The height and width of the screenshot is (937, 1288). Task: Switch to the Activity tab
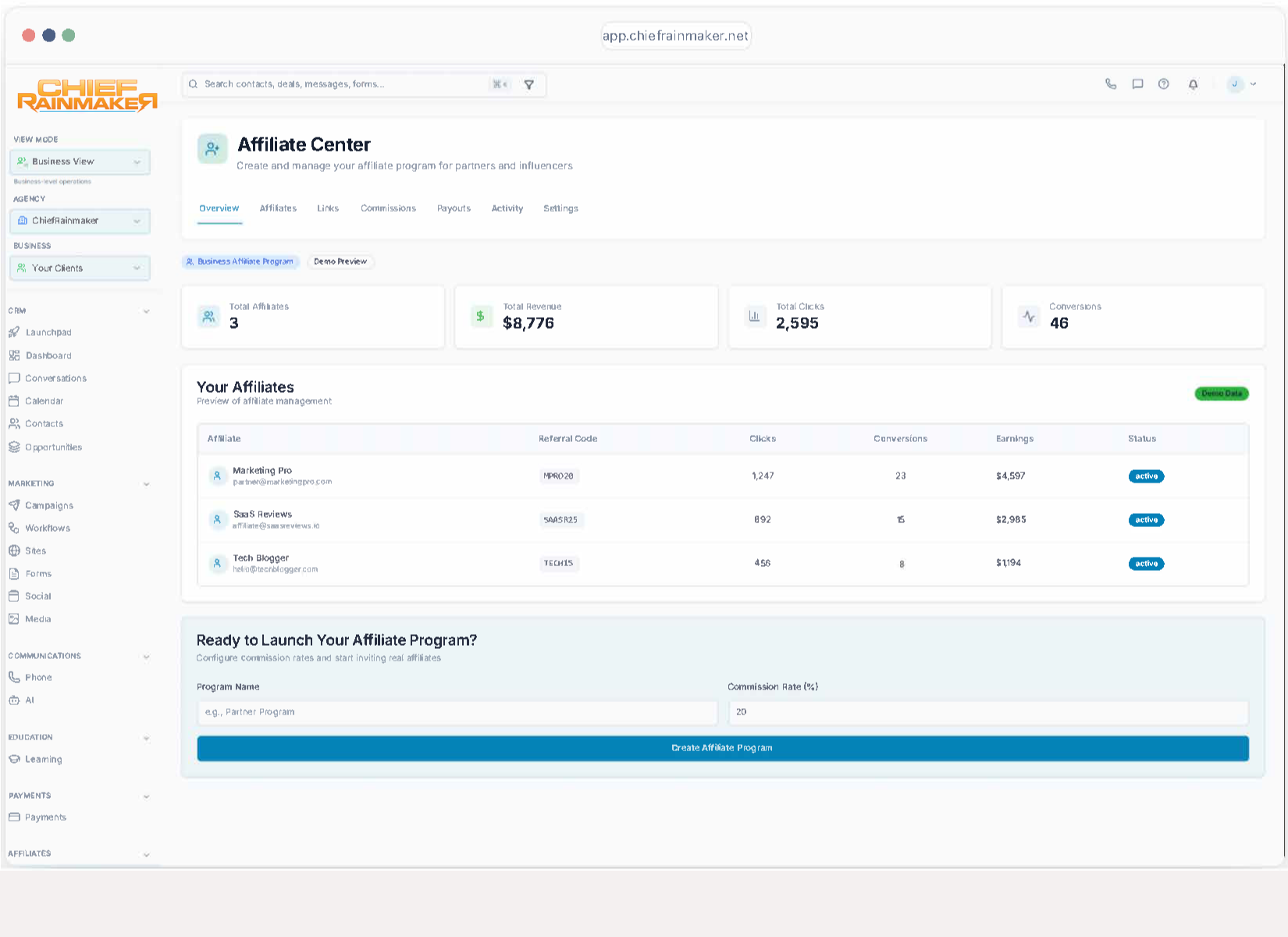pos(507,208)
